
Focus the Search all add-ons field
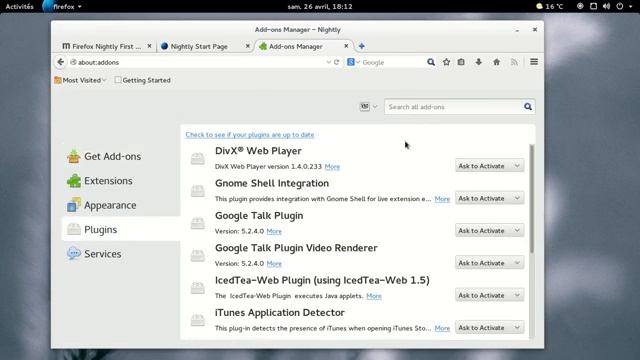(454, 107)
